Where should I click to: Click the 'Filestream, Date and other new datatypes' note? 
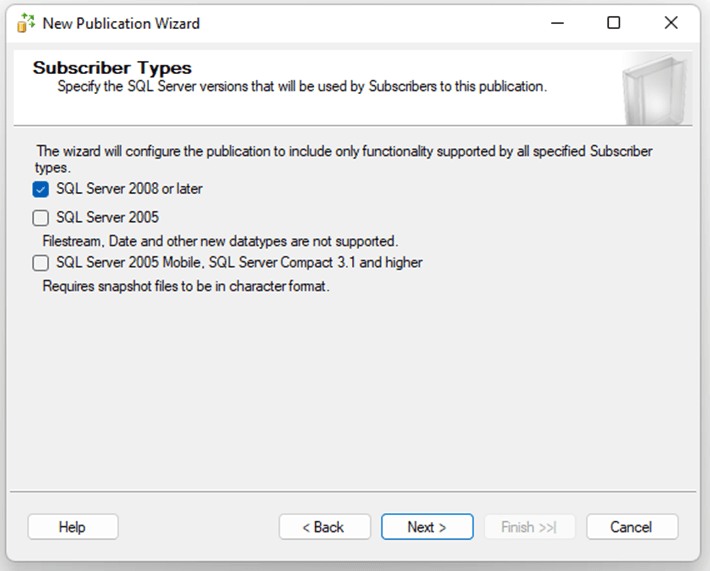coord(220,241)
